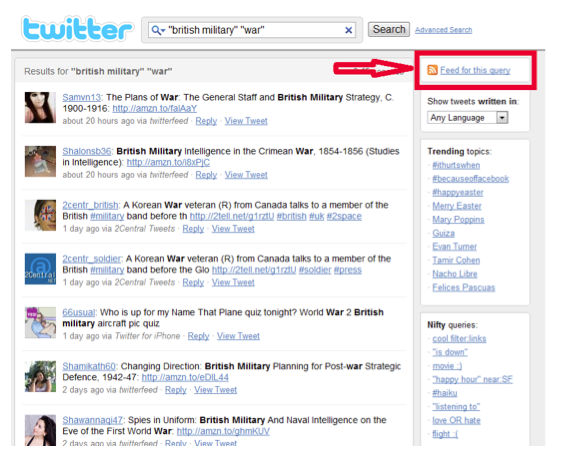Click Reply on 66usual's tweet
This screenshot has height=465, width=565.
tap(198, 336)
